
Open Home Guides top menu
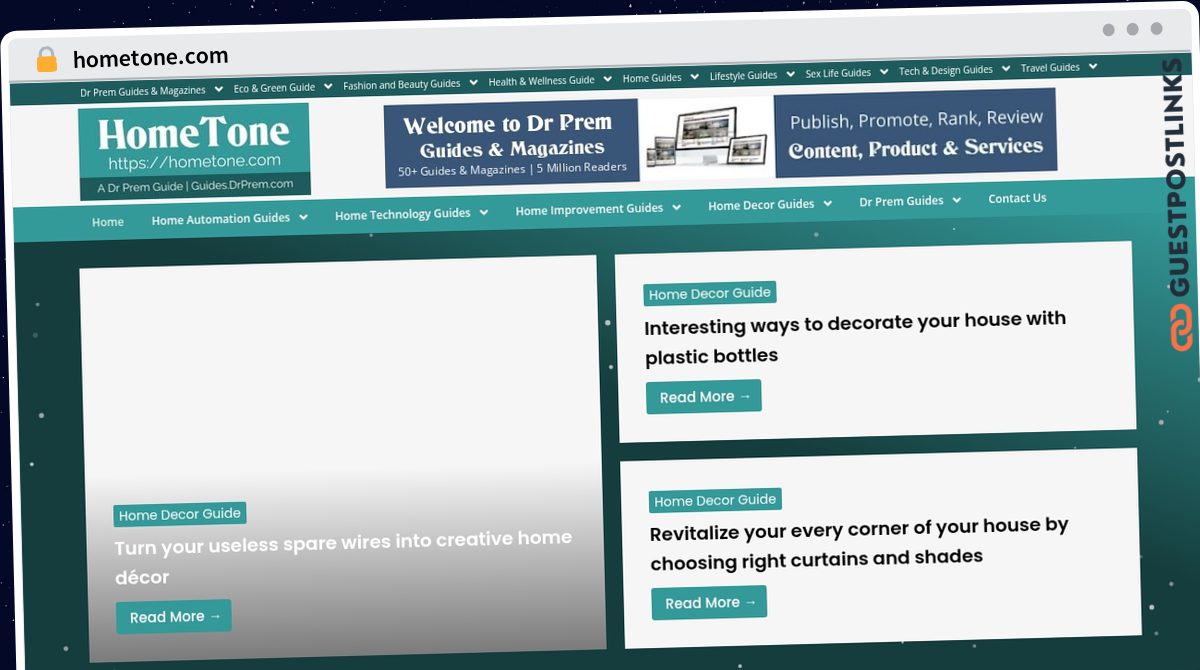click(x=652, y=78)
